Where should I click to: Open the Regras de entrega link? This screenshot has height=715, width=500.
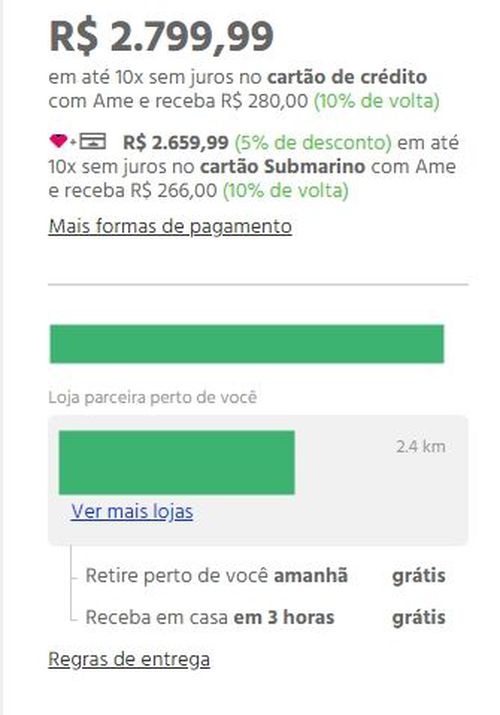point(129,659)
